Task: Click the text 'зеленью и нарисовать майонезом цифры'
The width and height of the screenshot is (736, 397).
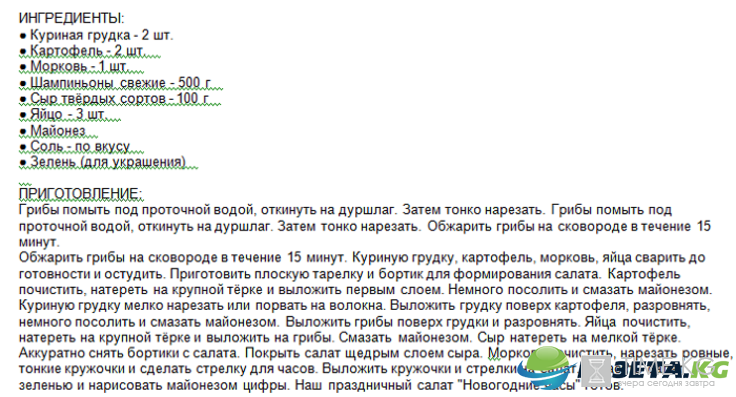Action: coord(153,385)
